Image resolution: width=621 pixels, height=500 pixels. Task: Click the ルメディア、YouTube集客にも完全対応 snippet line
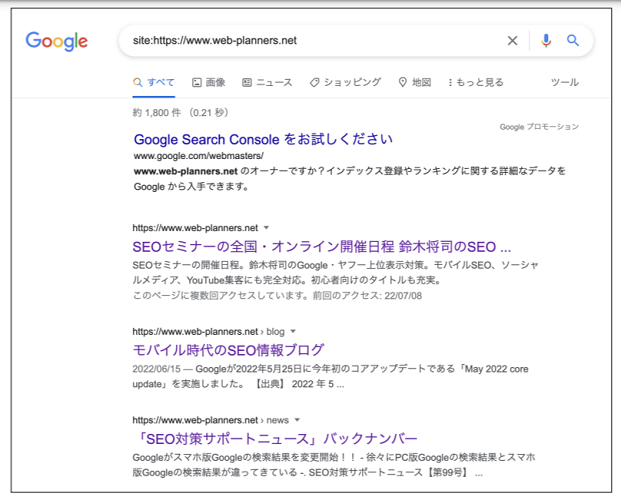pyautogui.click(x=287, y=281)
